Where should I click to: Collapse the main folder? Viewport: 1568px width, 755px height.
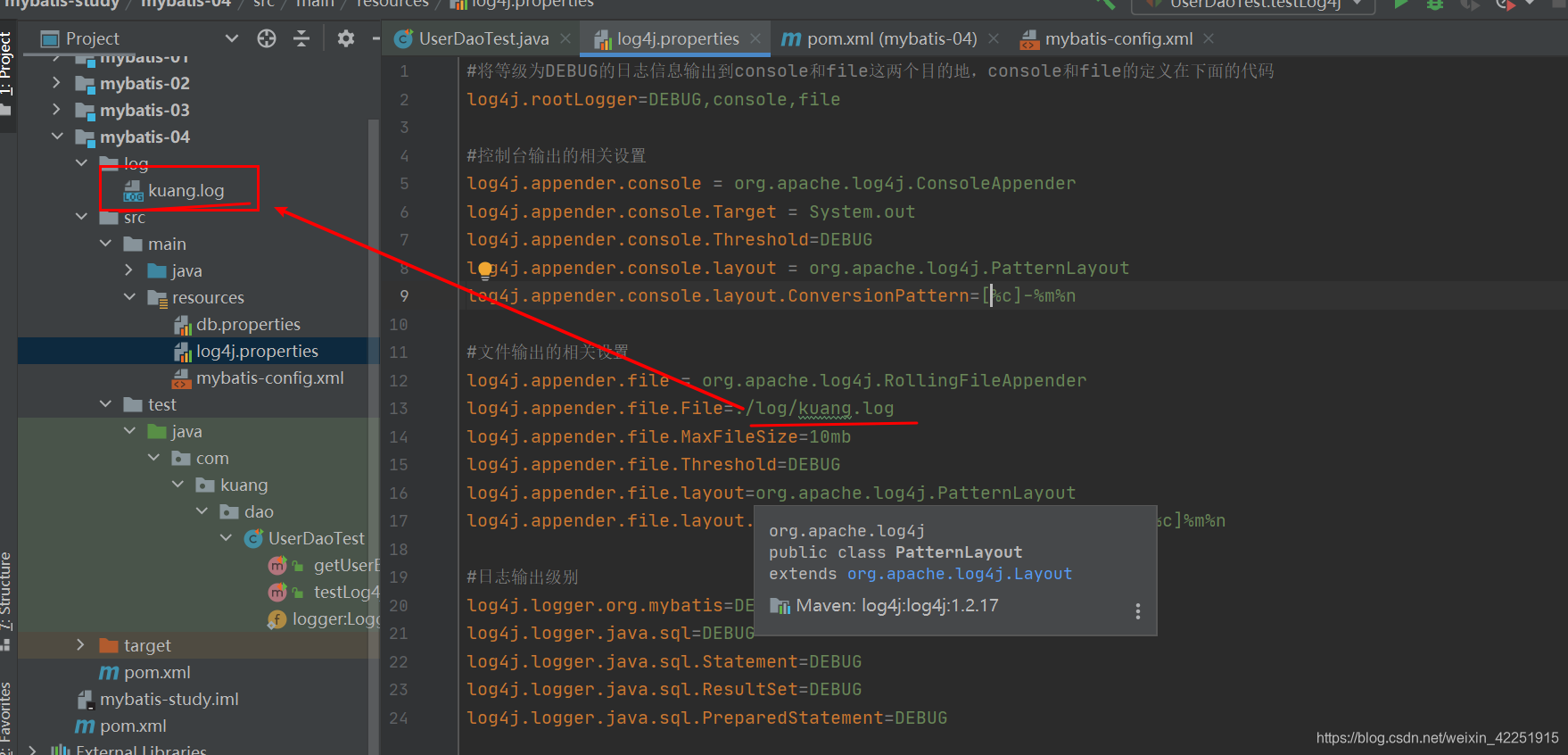tap(105, 244)
